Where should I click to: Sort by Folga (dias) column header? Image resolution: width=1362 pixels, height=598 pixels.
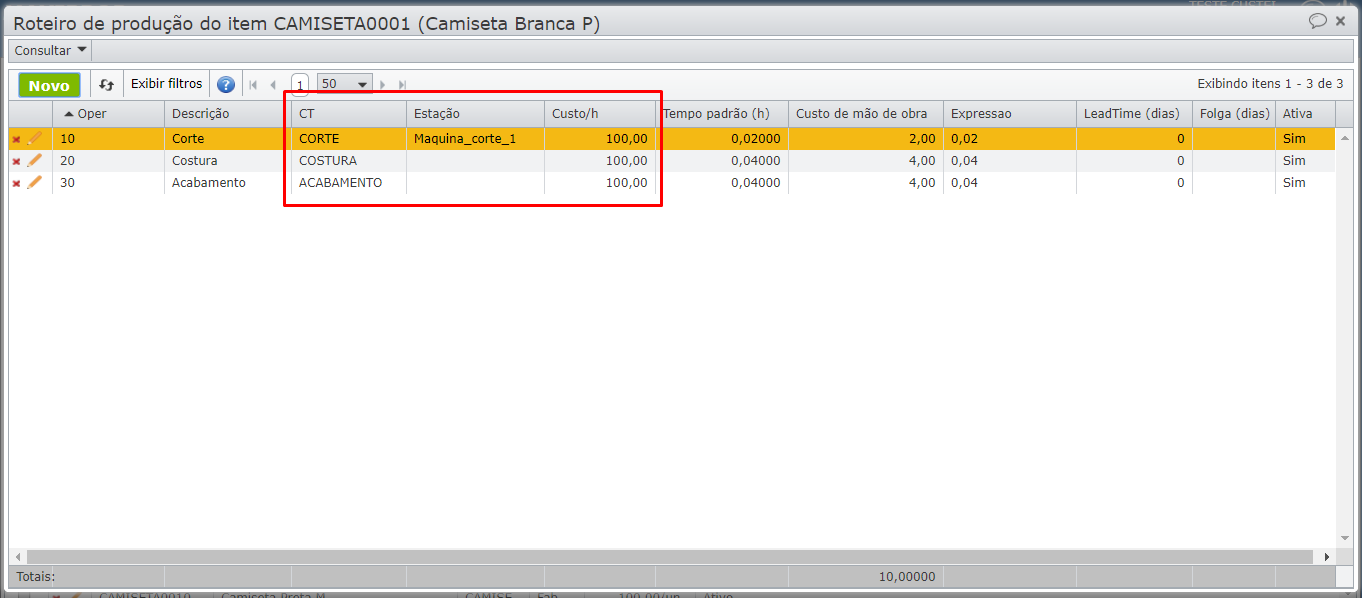pos(1234,113)
